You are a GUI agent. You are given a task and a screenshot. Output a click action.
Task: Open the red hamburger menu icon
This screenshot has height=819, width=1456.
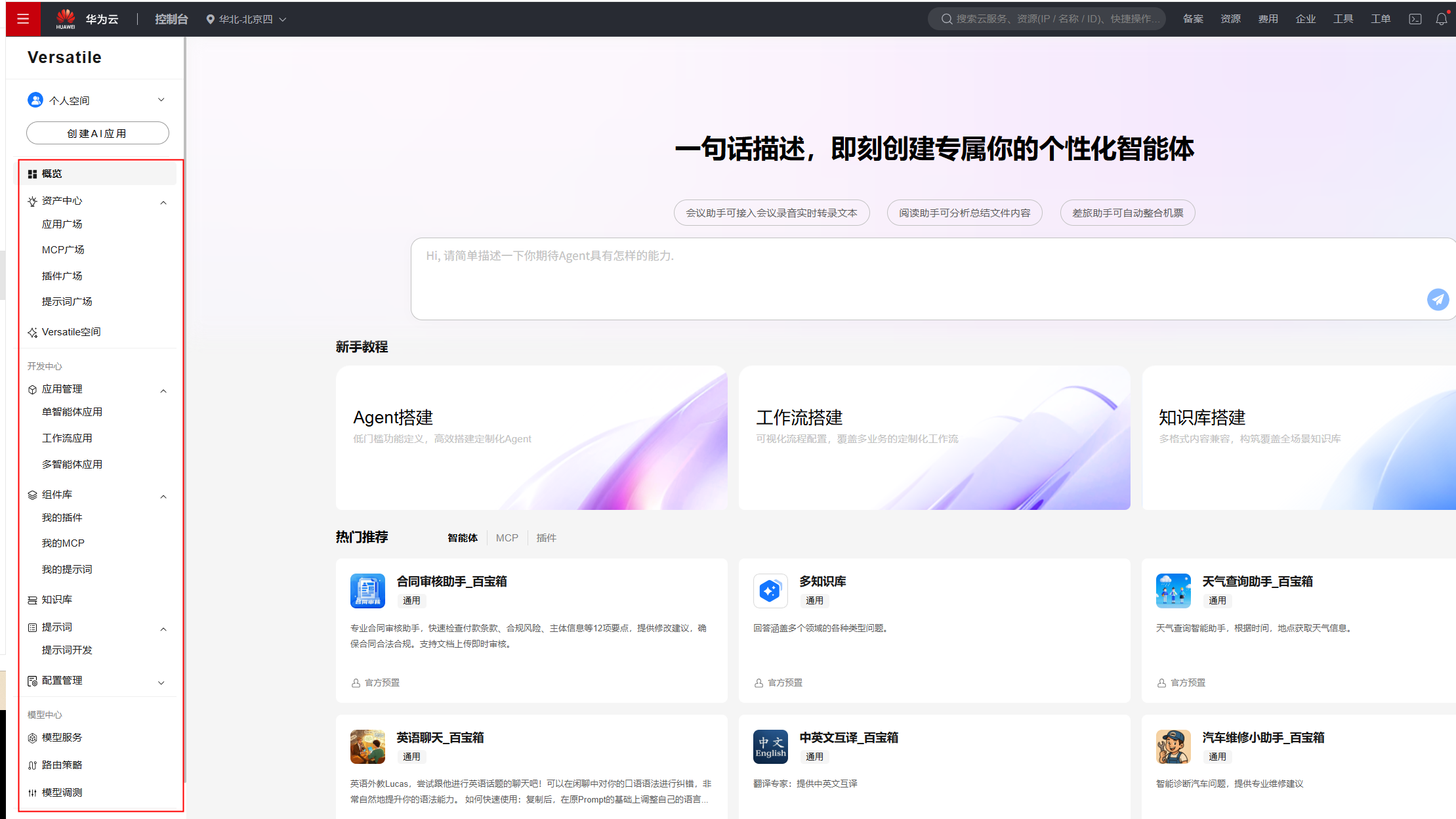pyautogui.click(x=23, y=19)
